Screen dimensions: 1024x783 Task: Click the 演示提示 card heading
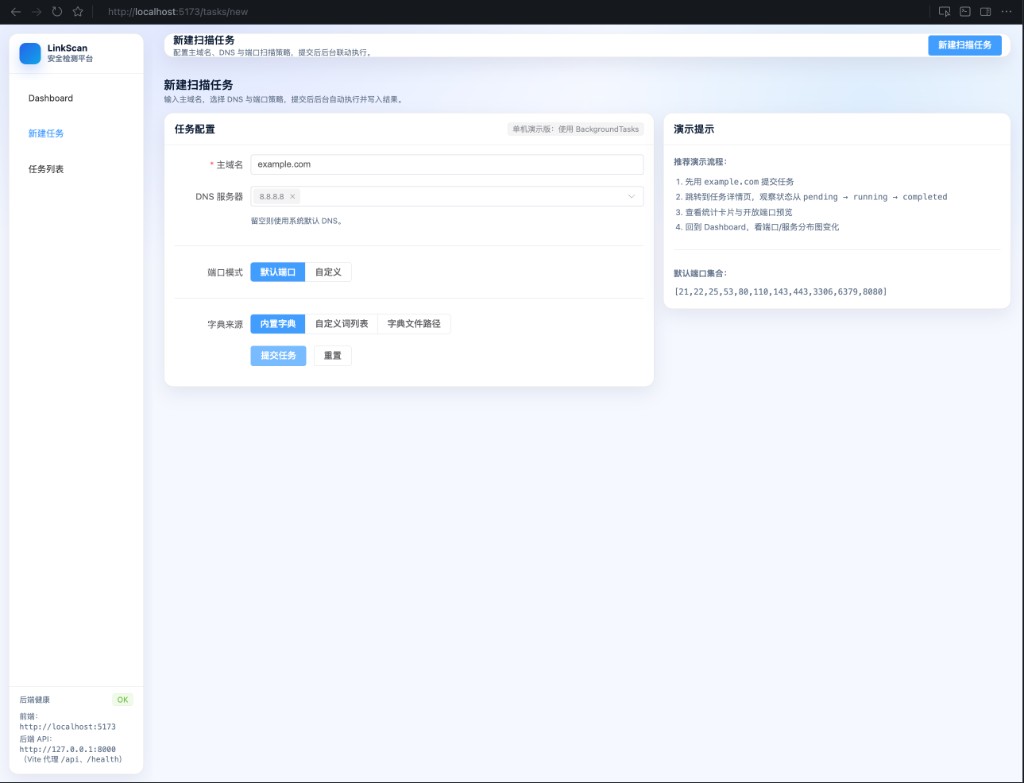coord(694,129)
